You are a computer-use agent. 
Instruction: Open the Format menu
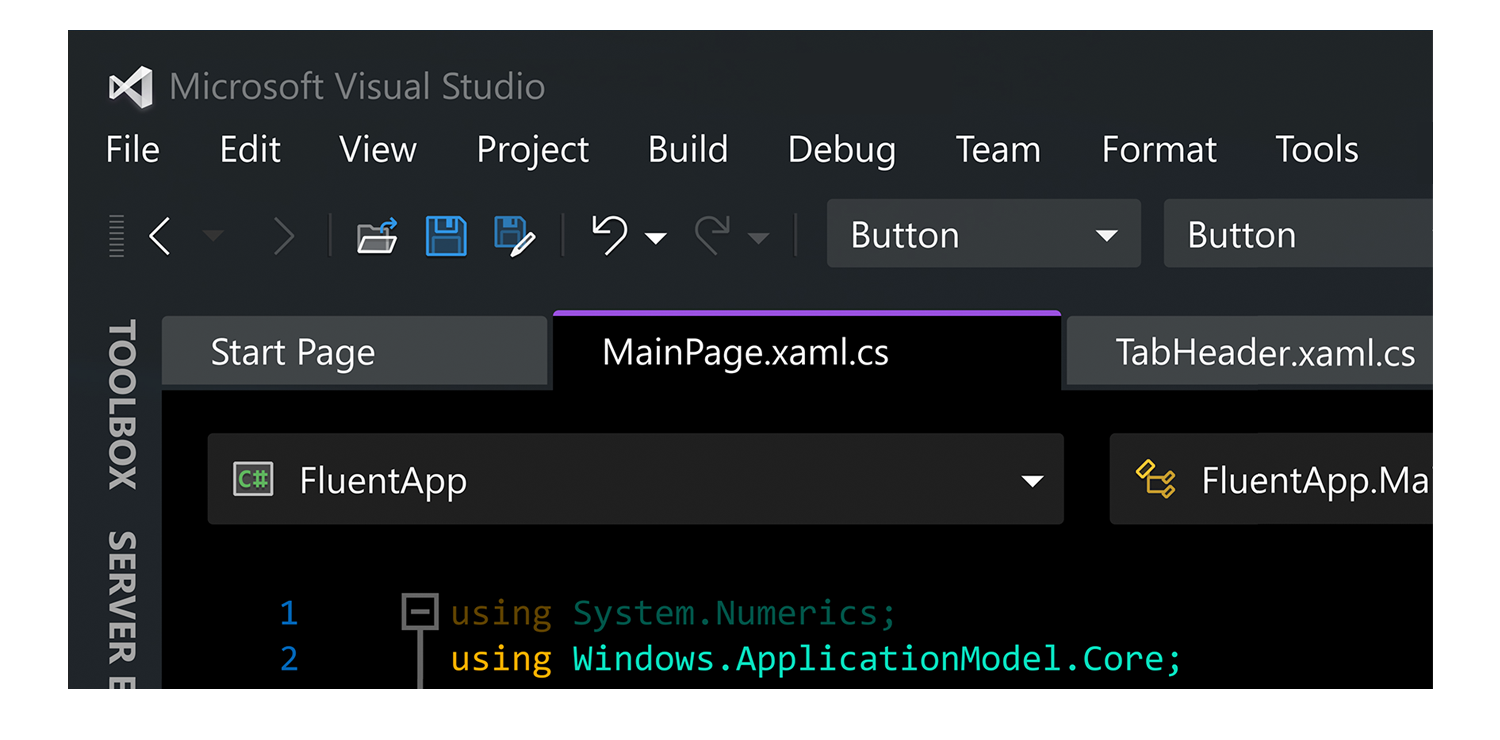1158,150
